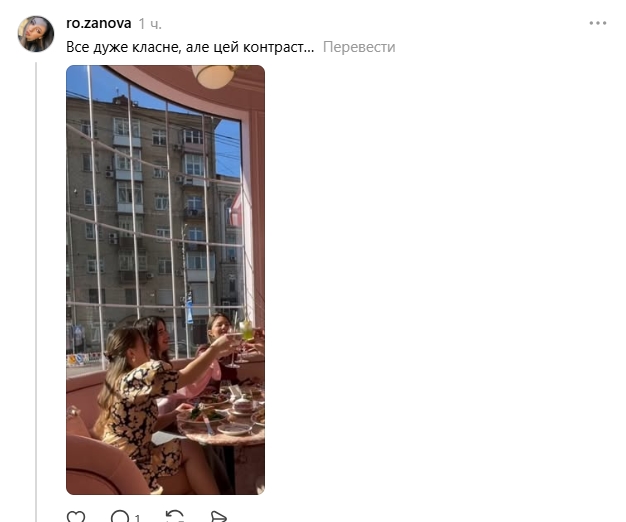The width and height of the screenshot is (626, 522).
Task: Click the ceiling lamp at the top of the photo
Action: tap(214, 76)
